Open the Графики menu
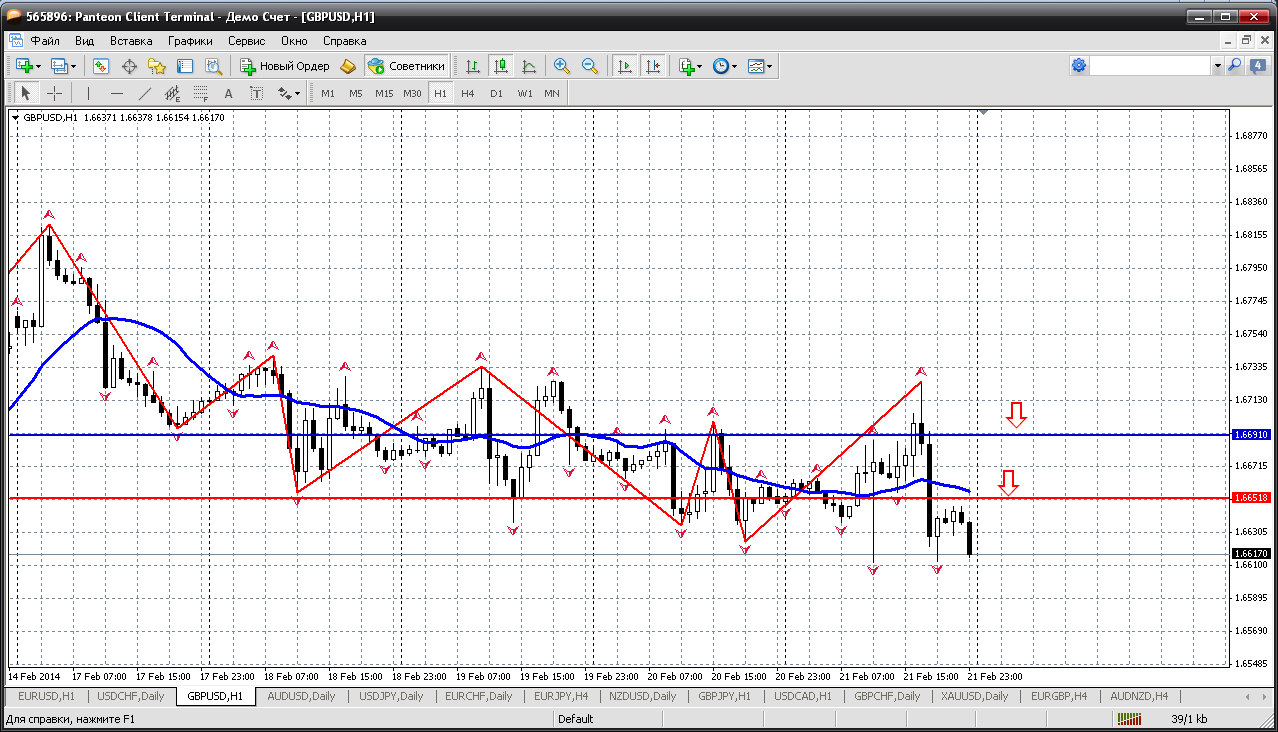This screenshot has width=1278, height=732. click(x=190, y=41)
